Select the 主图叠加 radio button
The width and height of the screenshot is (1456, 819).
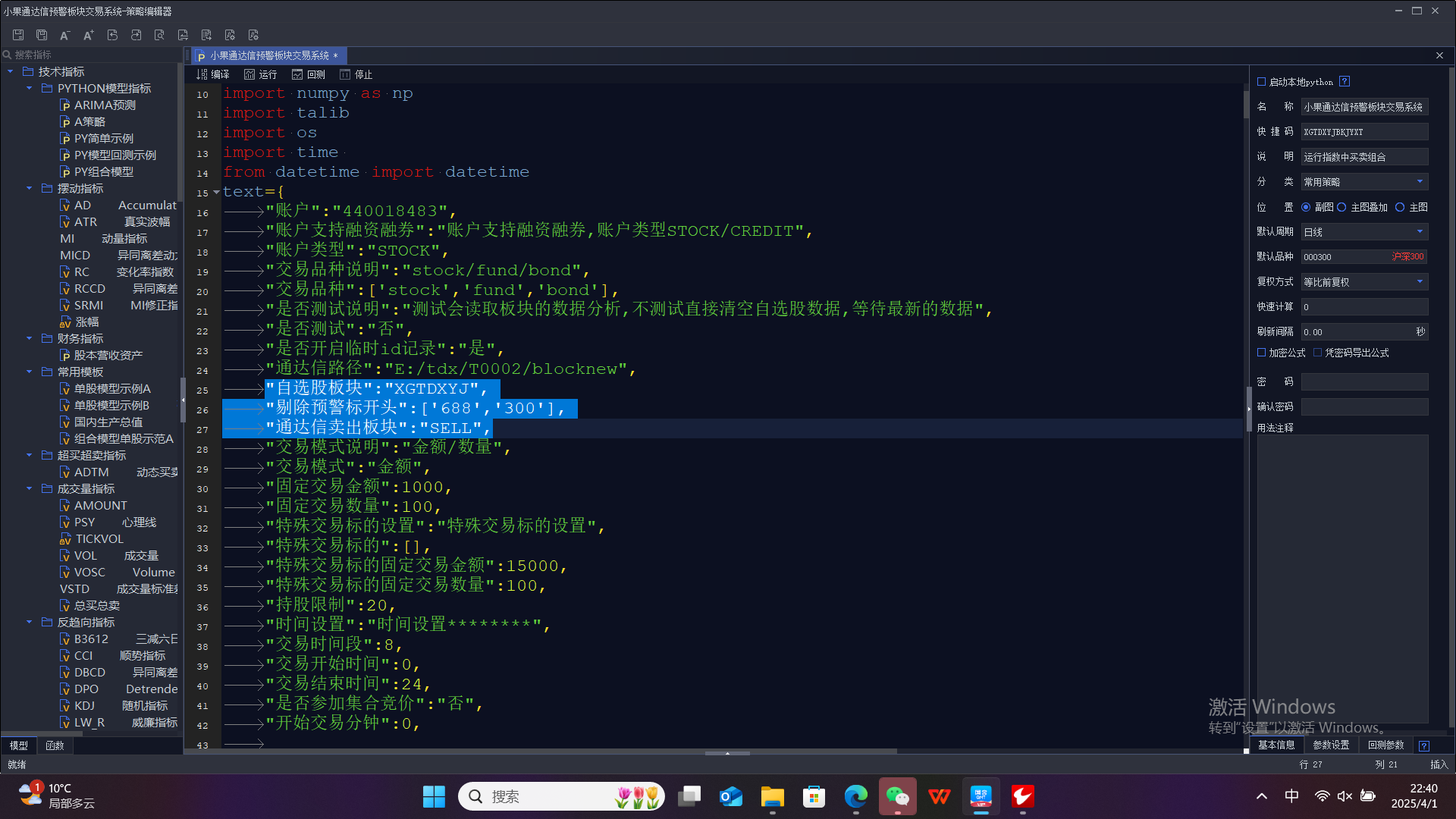click(x=1341, y=207)
